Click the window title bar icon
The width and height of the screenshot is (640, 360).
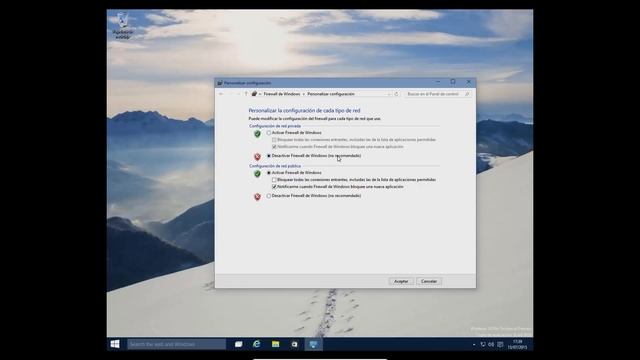tap(220, 83)
